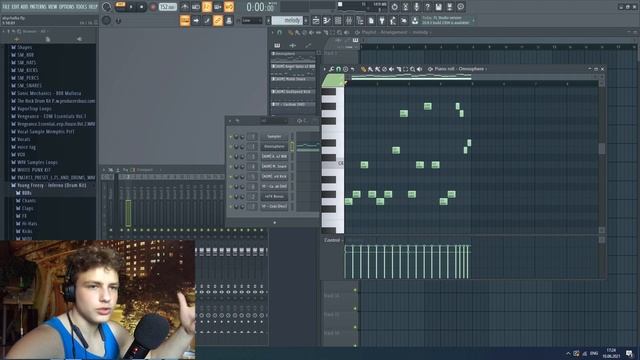Mute the Sampler channel green light
Viewport: 640px width, 360px height.
click(231, 136)
